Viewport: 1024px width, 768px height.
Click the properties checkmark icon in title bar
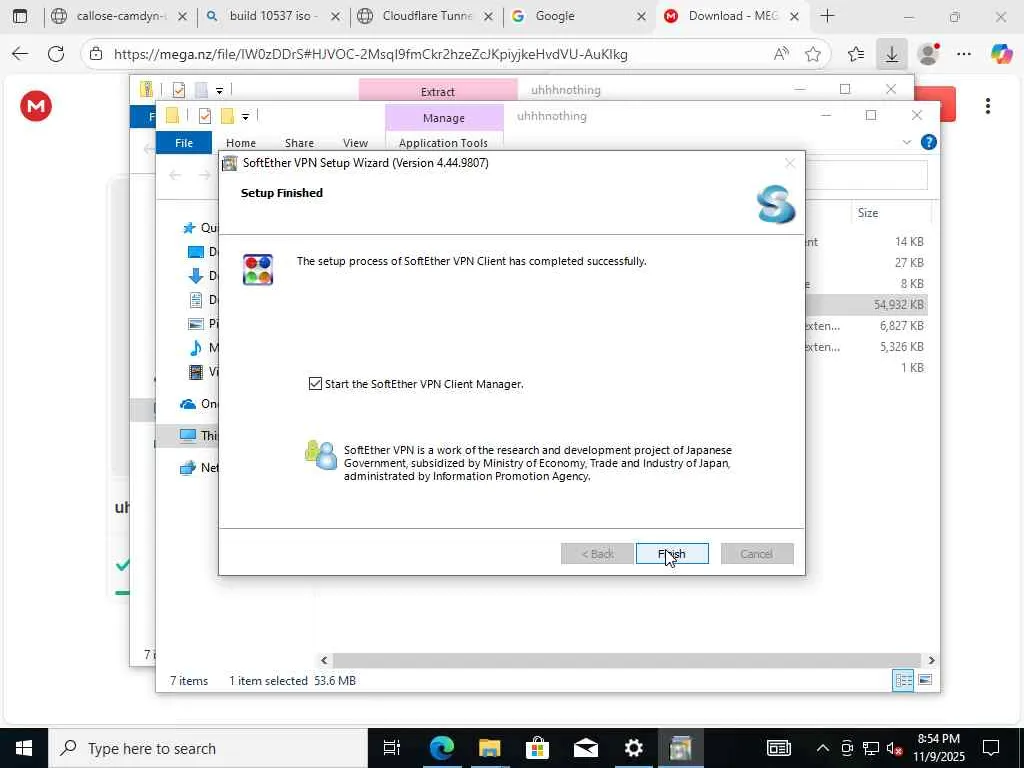pyautogui.click(x=204, y=116)
